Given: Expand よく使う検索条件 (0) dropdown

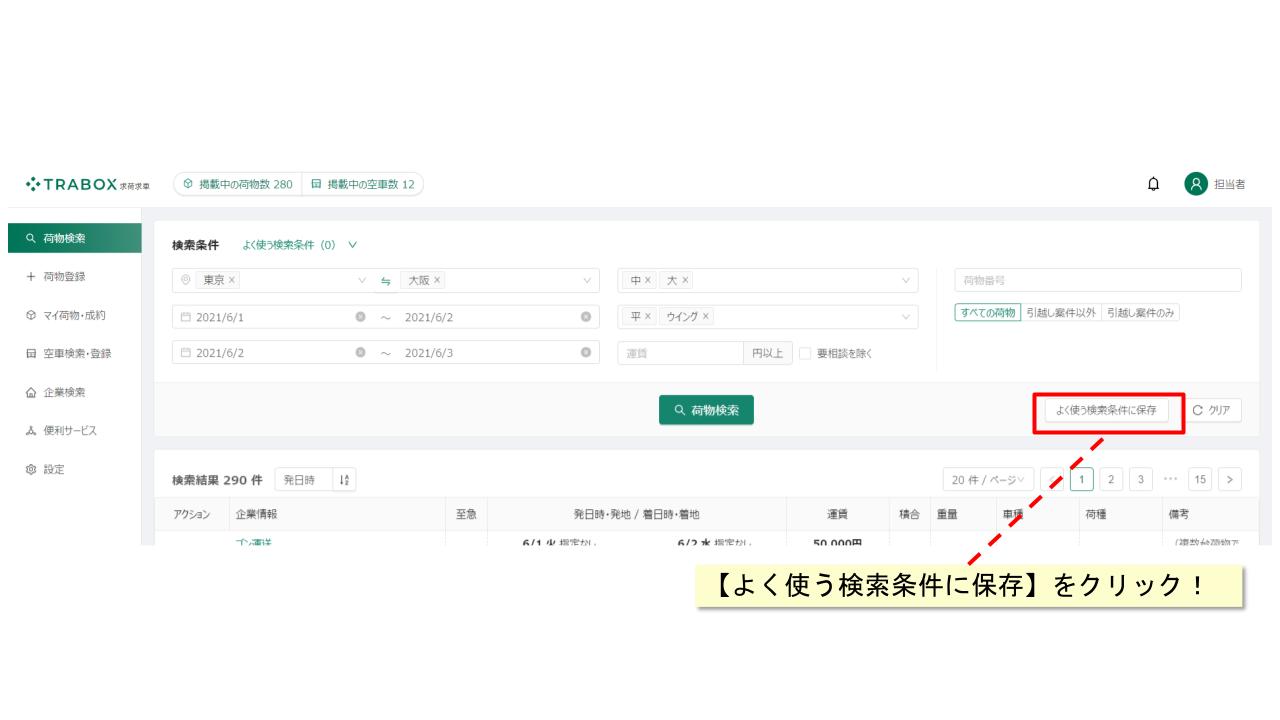Looking at the screenshot, I should tap(300, 245).
